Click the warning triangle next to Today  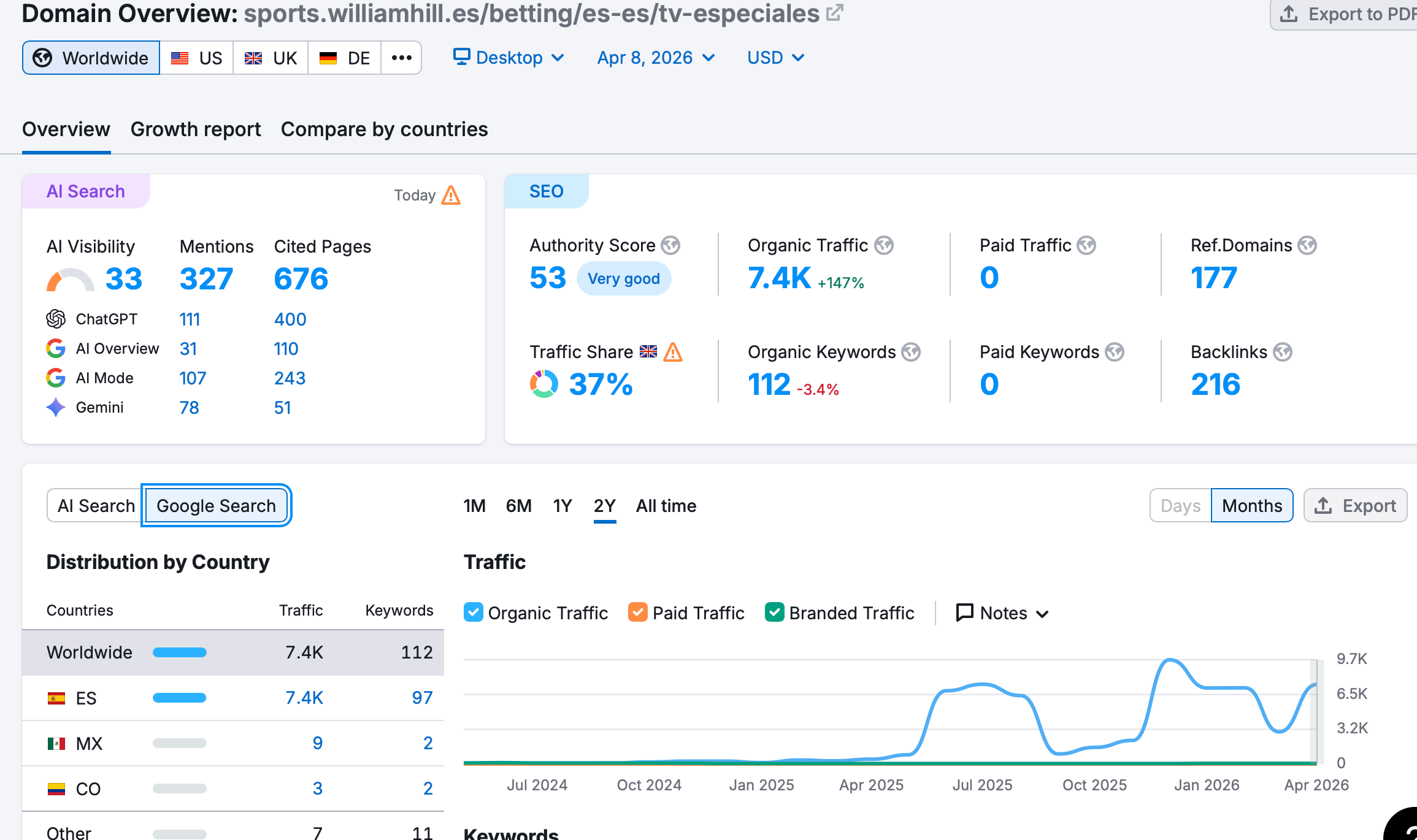point(451,195)
